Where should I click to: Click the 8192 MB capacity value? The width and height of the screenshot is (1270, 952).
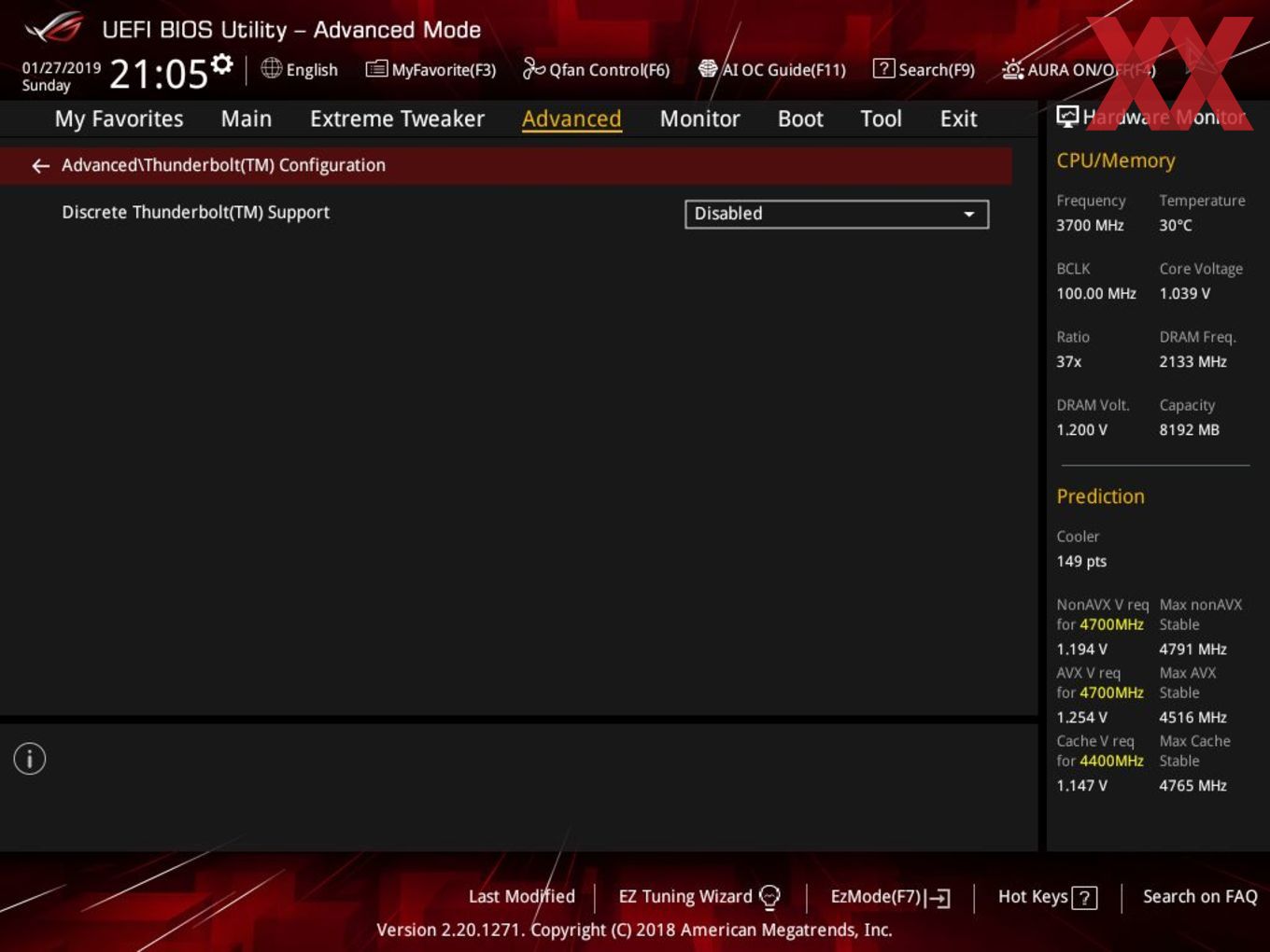click(1189, 429)
